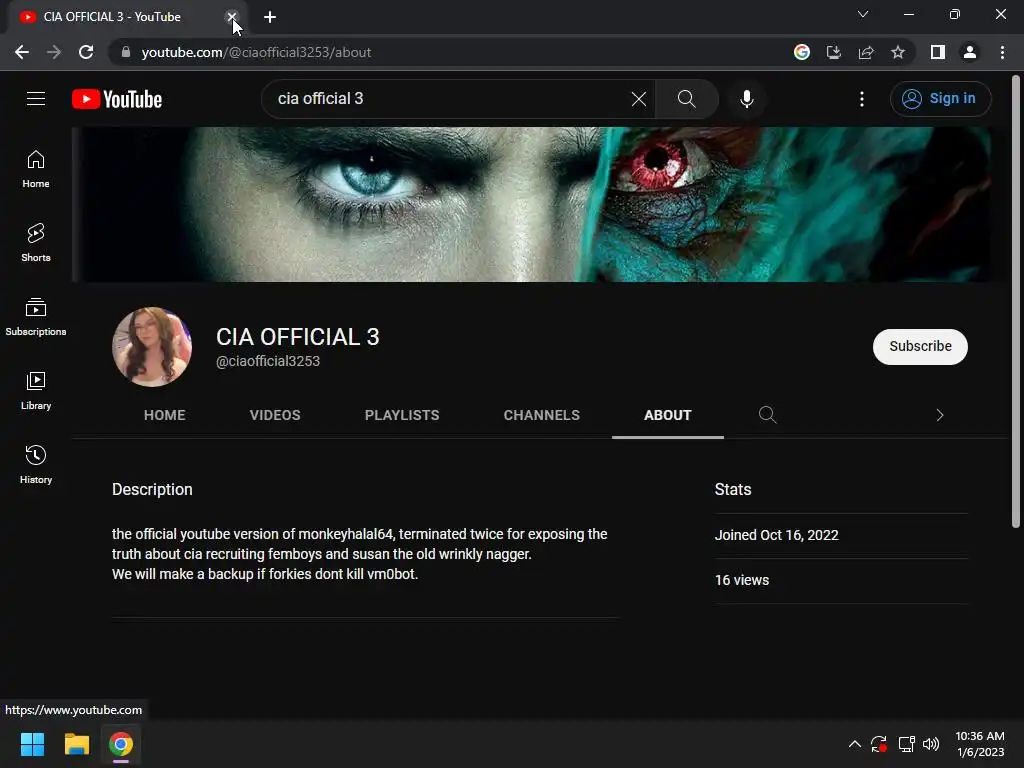Switch to the HOME channel tab
Image resolution: width=1024 pixels, height=768 pixels.
click(x=165, y=415)
